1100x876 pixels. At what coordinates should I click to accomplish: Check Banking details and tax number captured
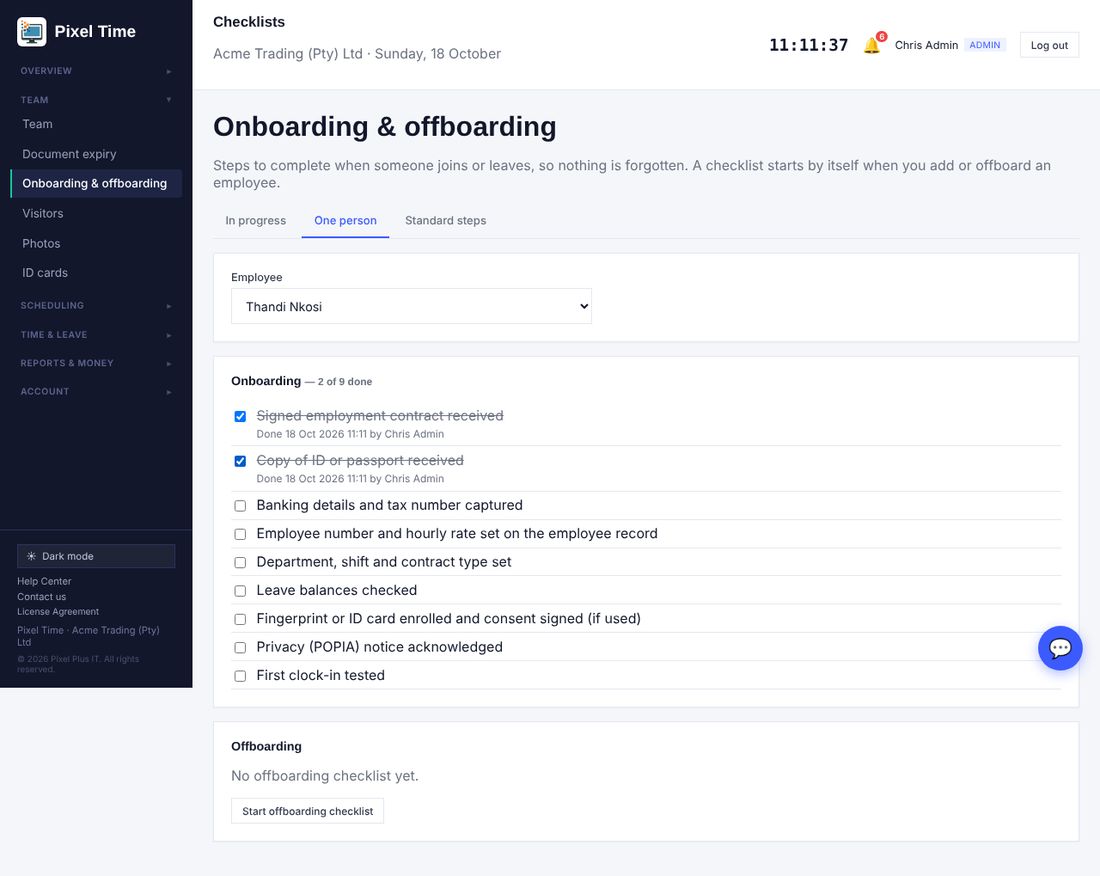pos(240,506)
